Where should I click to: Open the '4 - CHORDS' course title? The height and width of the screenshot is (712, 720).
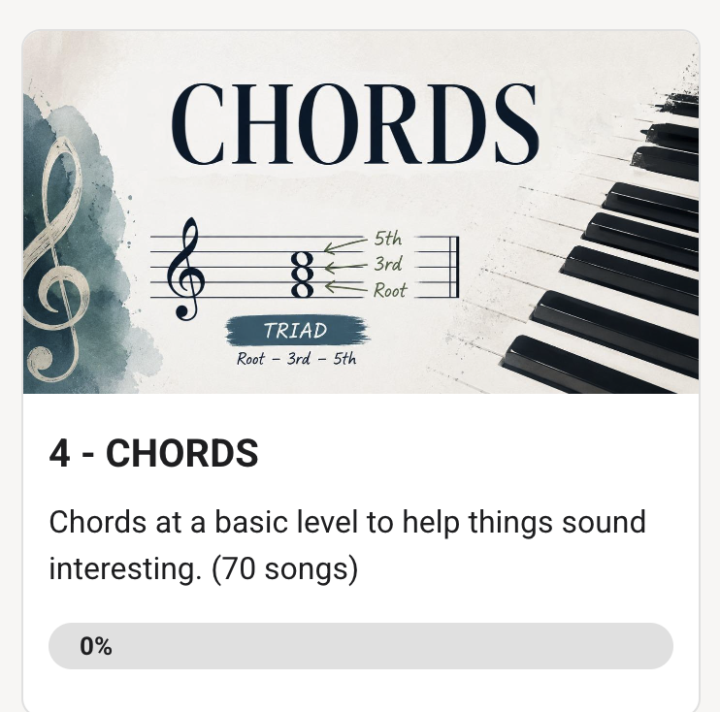point(154,453)
